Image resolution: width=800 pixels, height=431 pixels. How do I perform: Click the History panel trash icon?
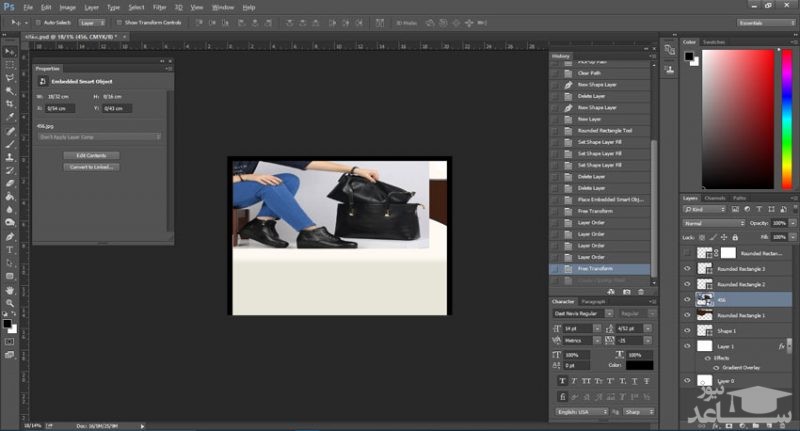tap(641, 291)
